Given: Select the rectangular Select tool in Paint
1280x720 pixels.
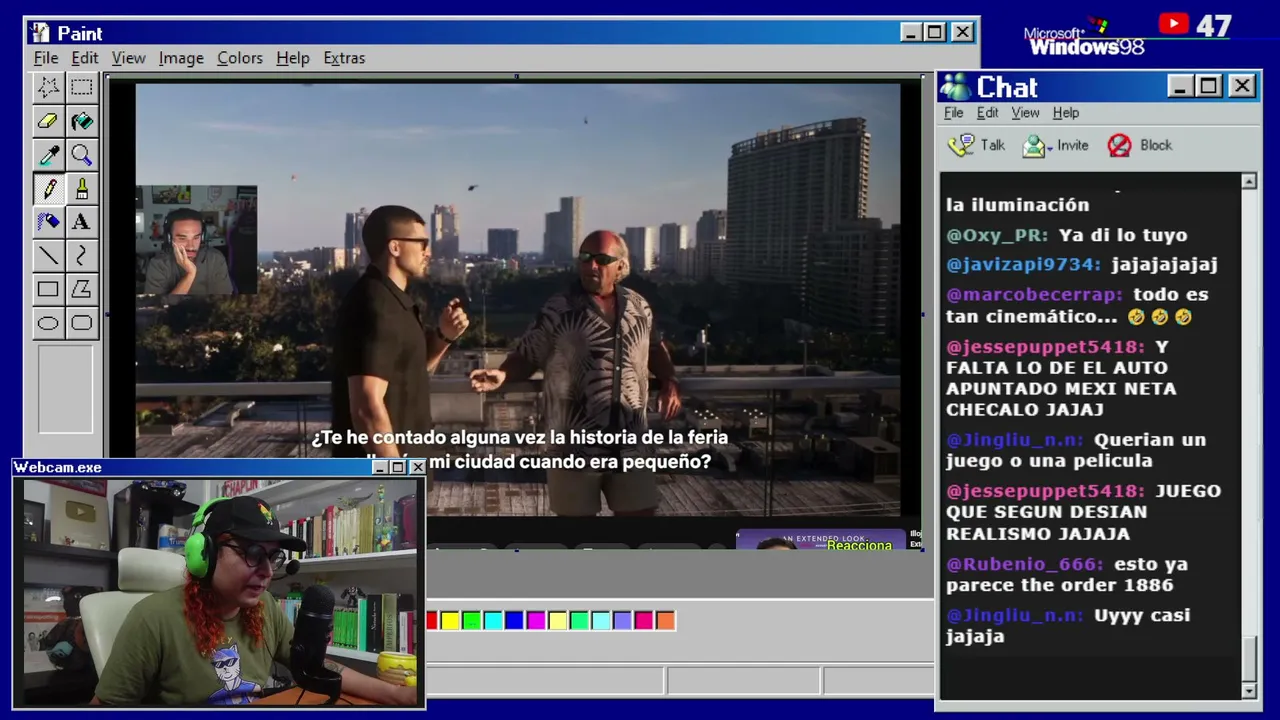Looking at the screenshot, I should (x=82, y=88).
